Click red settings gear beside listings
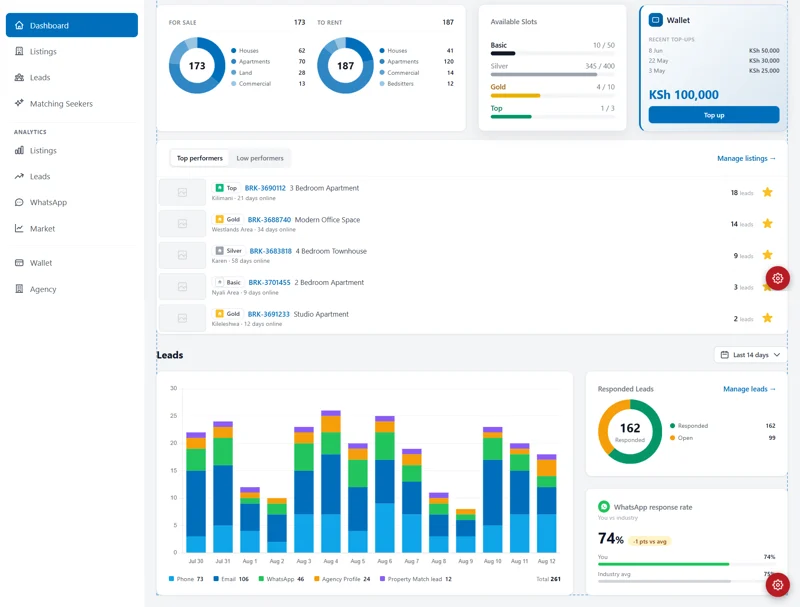Image resolution: width=800 pixels, height=607 pixels. [x=778, y=279]
